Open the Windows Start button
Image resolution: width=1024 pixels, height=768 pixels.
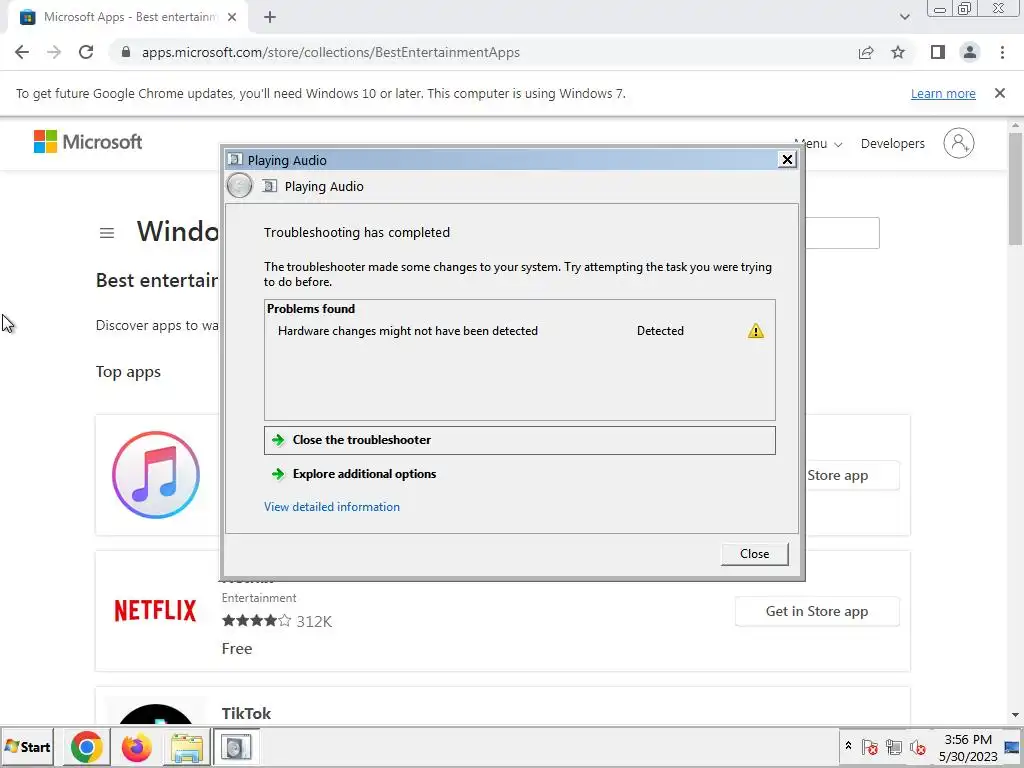click(28, 747)
